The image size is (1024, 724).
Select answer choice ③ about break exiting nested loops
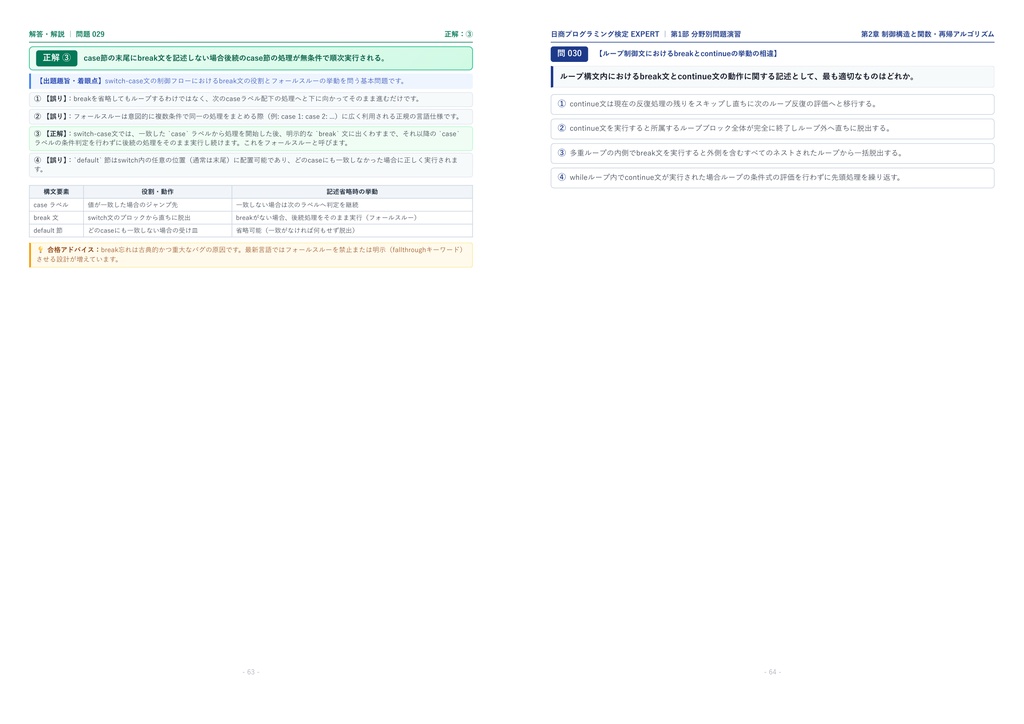click(772, 153)
